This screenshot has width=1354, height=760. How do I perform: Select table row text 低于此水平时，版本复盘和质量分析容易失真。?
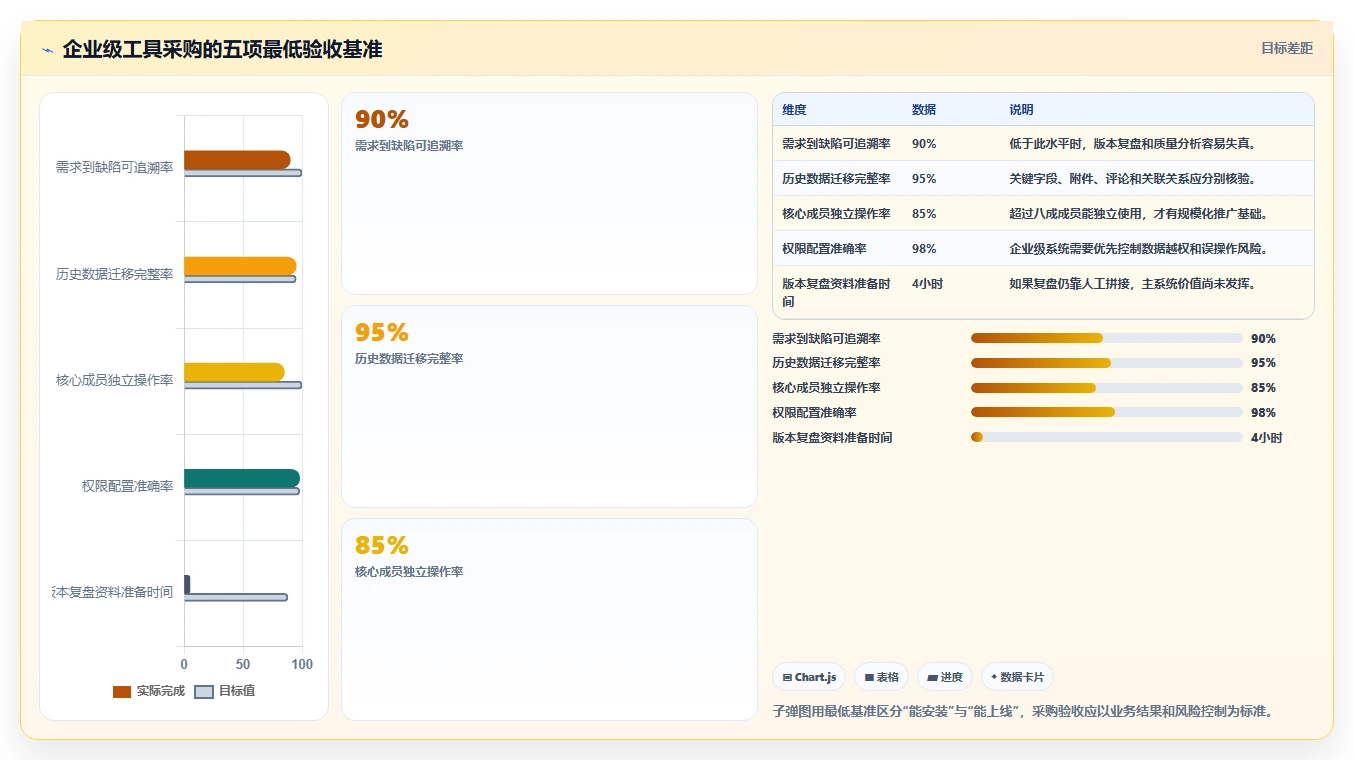point(1132,144)
